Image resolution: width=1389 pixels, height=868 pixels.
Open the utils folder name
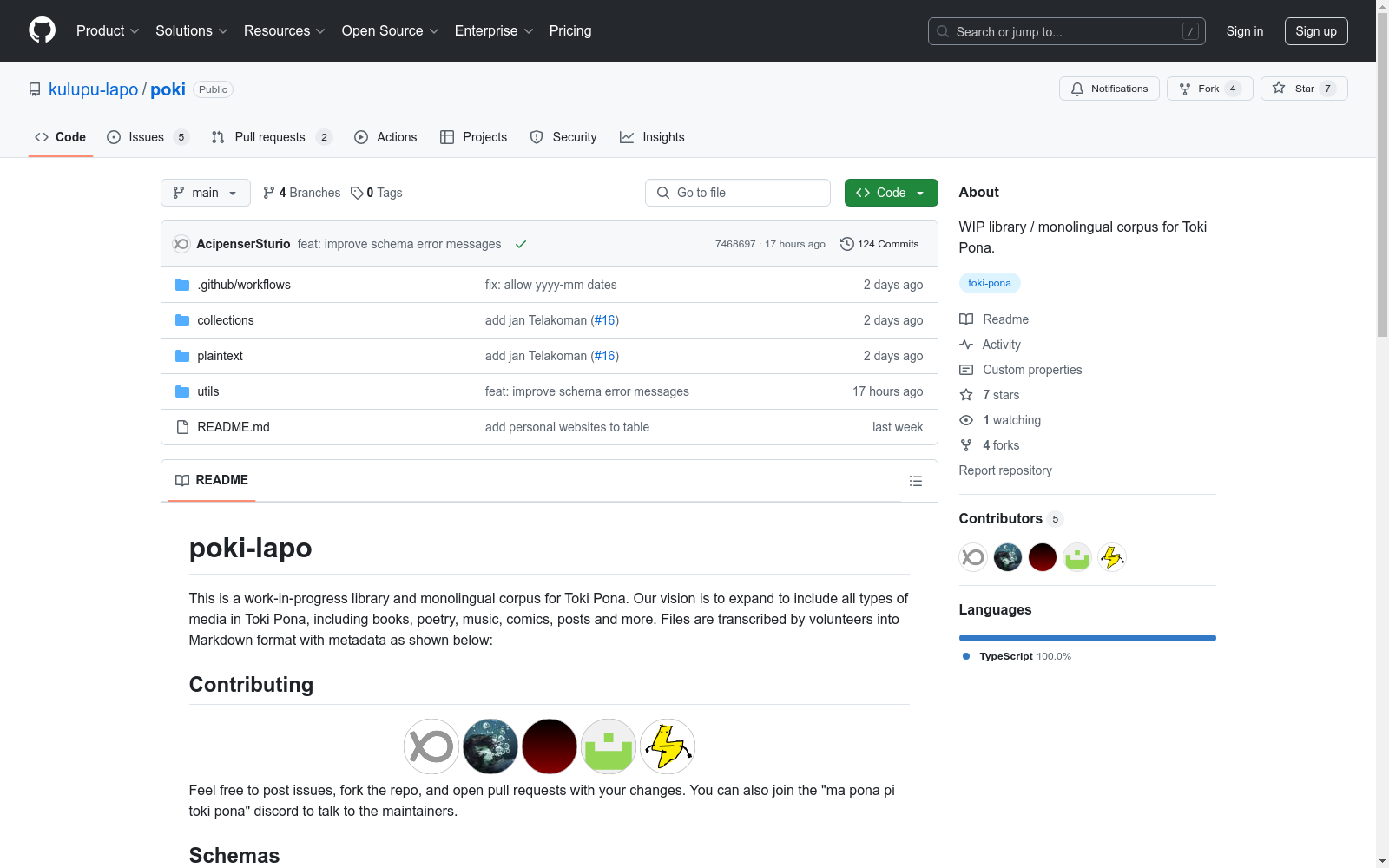(x=208, y=391)
